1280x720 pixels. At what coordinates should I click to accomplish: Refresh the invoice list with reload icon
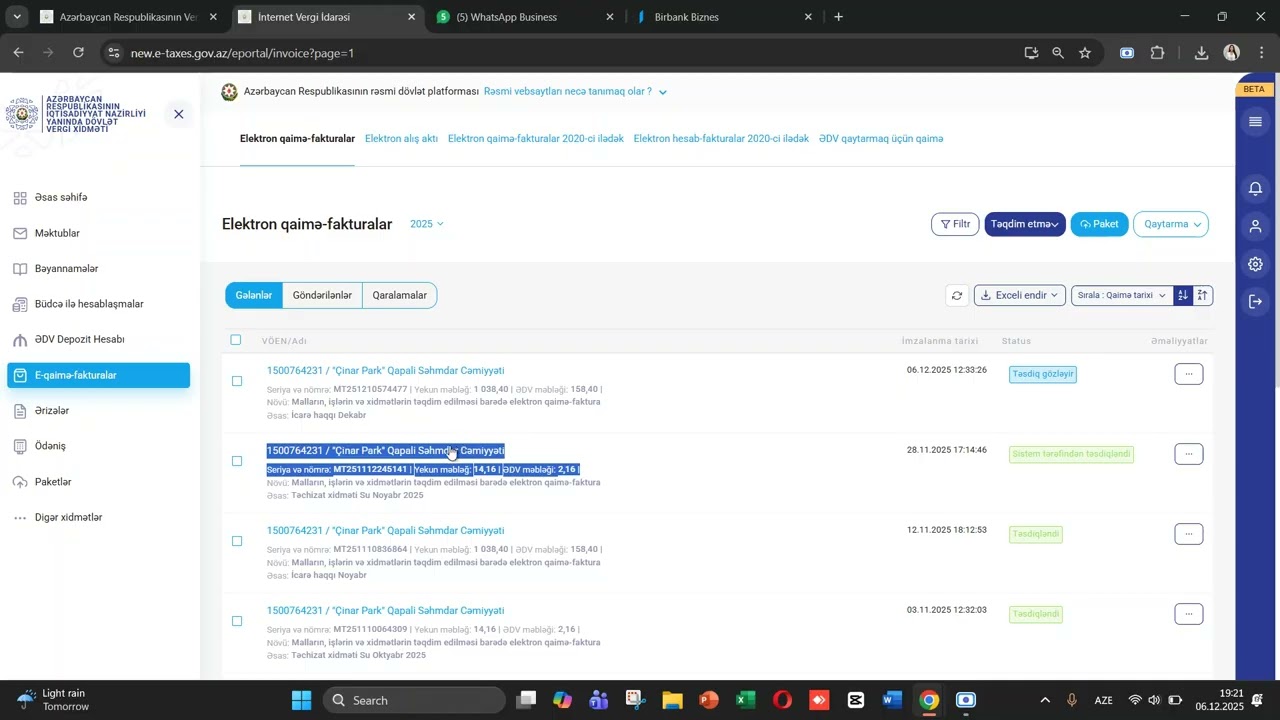pyautogui.click(x=957, y=295)
